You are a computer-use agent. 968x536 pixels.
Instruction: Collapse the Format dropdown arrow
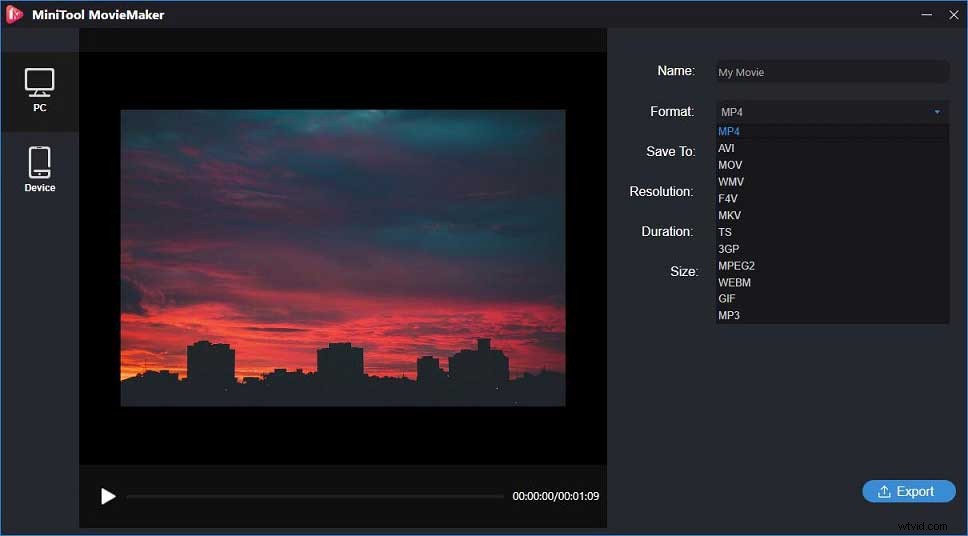point(937,112)
